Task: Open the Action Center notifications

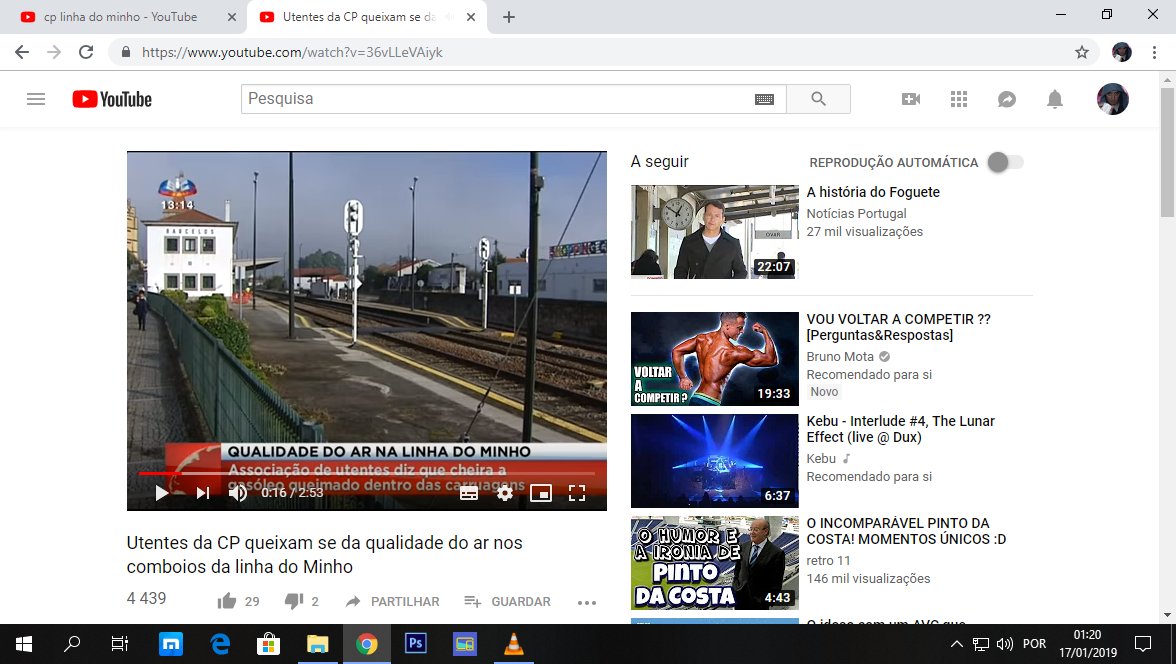Action: pos(1143,644)
